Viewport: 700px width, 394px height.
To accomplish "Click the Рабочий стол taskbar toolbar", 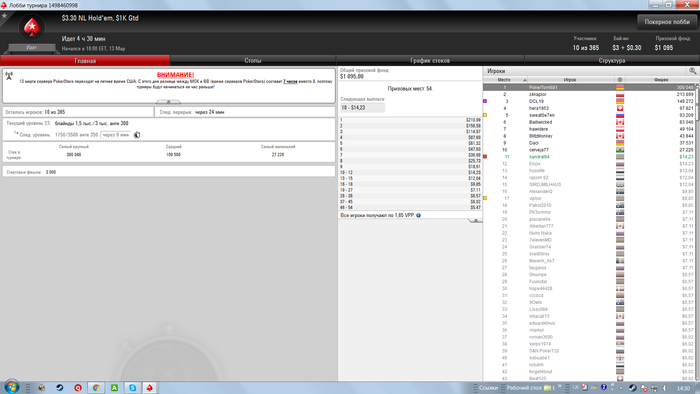I will (x=524, y=388).
